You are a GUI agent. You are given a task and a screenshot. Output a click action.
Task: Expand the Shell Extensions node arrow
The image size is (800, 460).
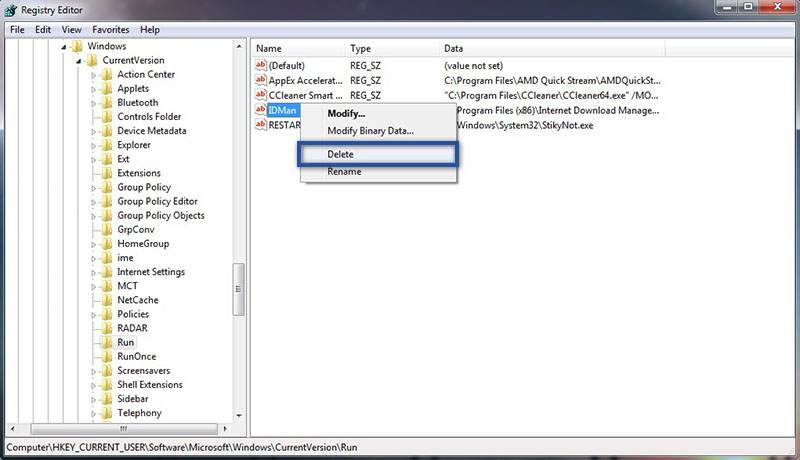tap(93, 386)
